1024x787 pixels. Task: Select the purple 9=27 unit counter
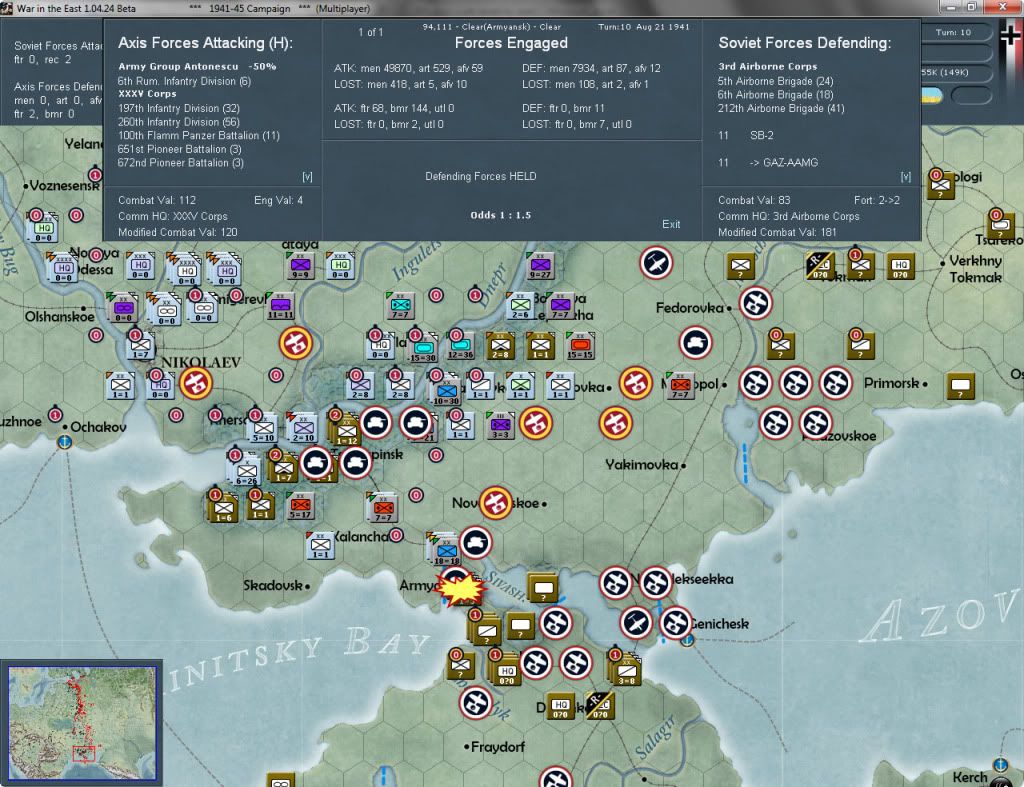click(541, 266)
